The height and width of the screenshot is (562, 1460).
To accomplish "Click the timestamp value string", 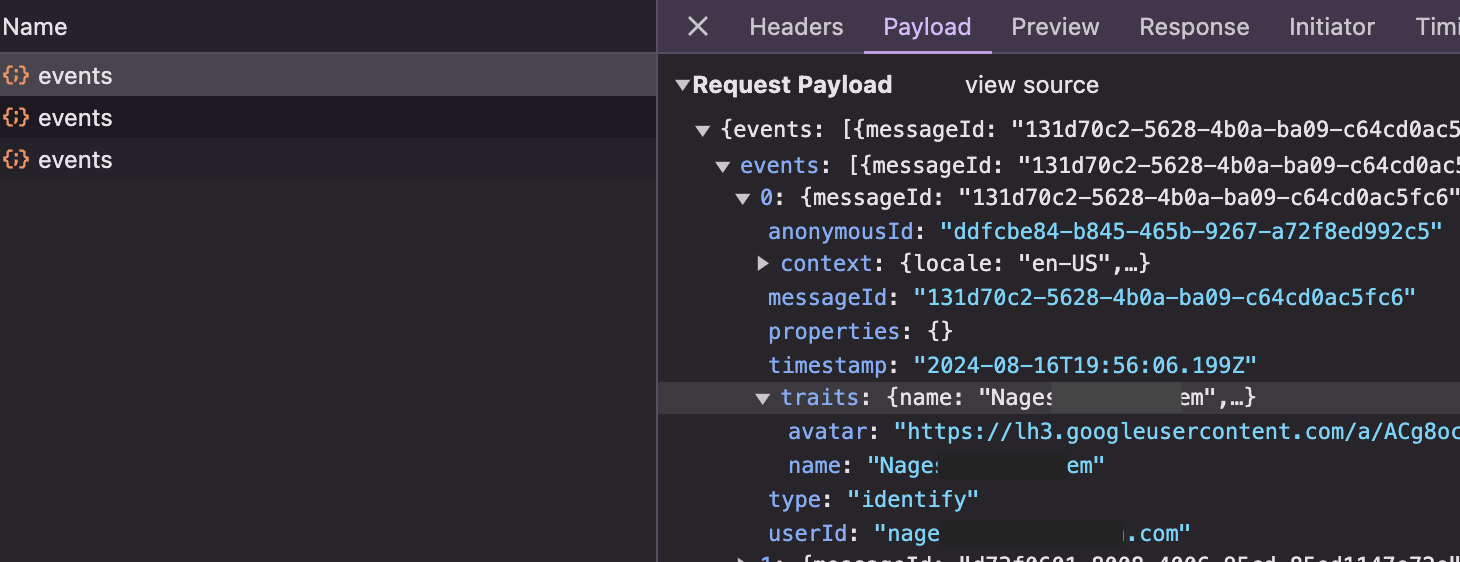I will (1085, 365).
